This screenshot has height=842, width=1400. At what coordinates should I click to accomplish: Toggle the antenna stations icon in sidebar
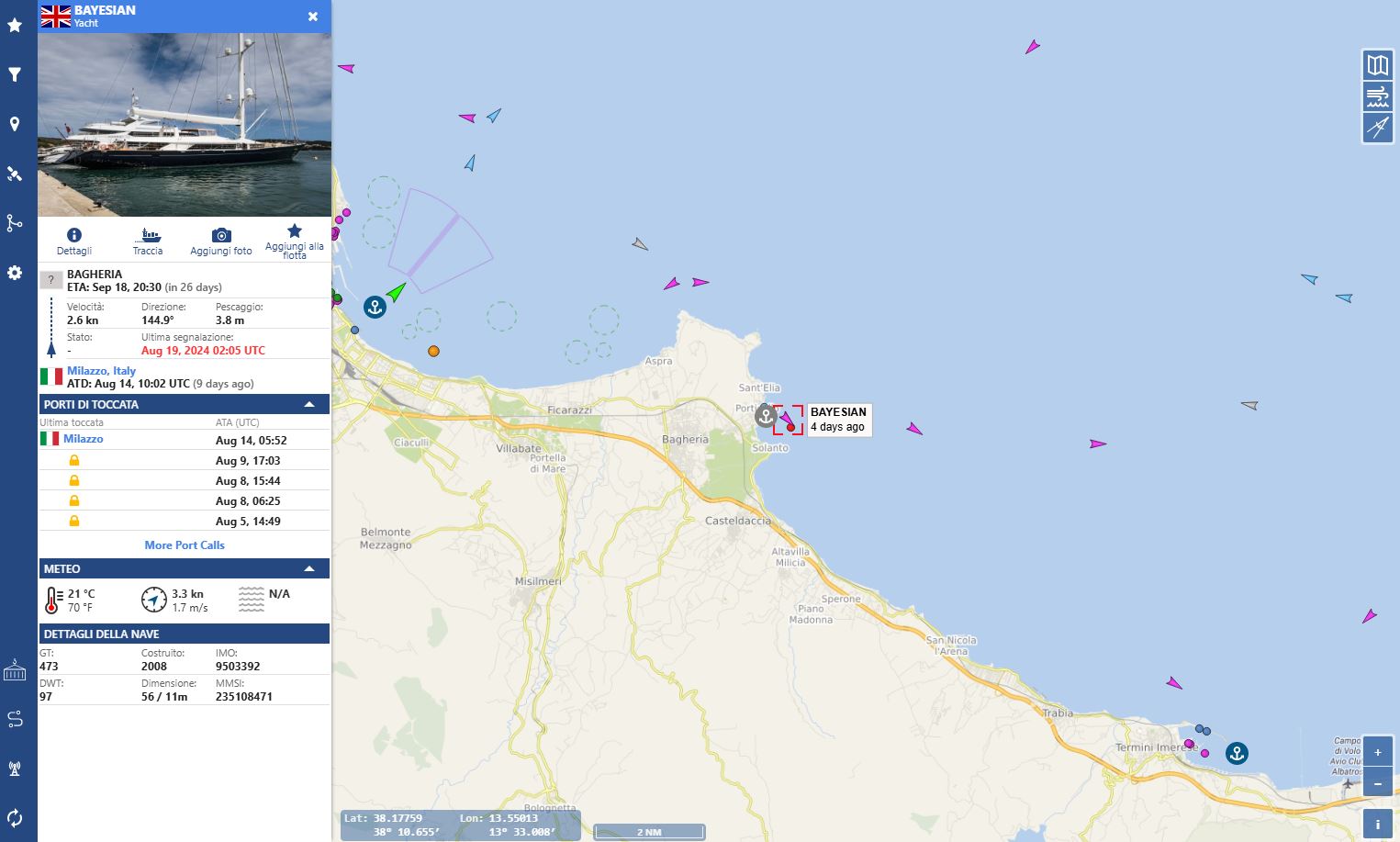click(x=15, y=769)
